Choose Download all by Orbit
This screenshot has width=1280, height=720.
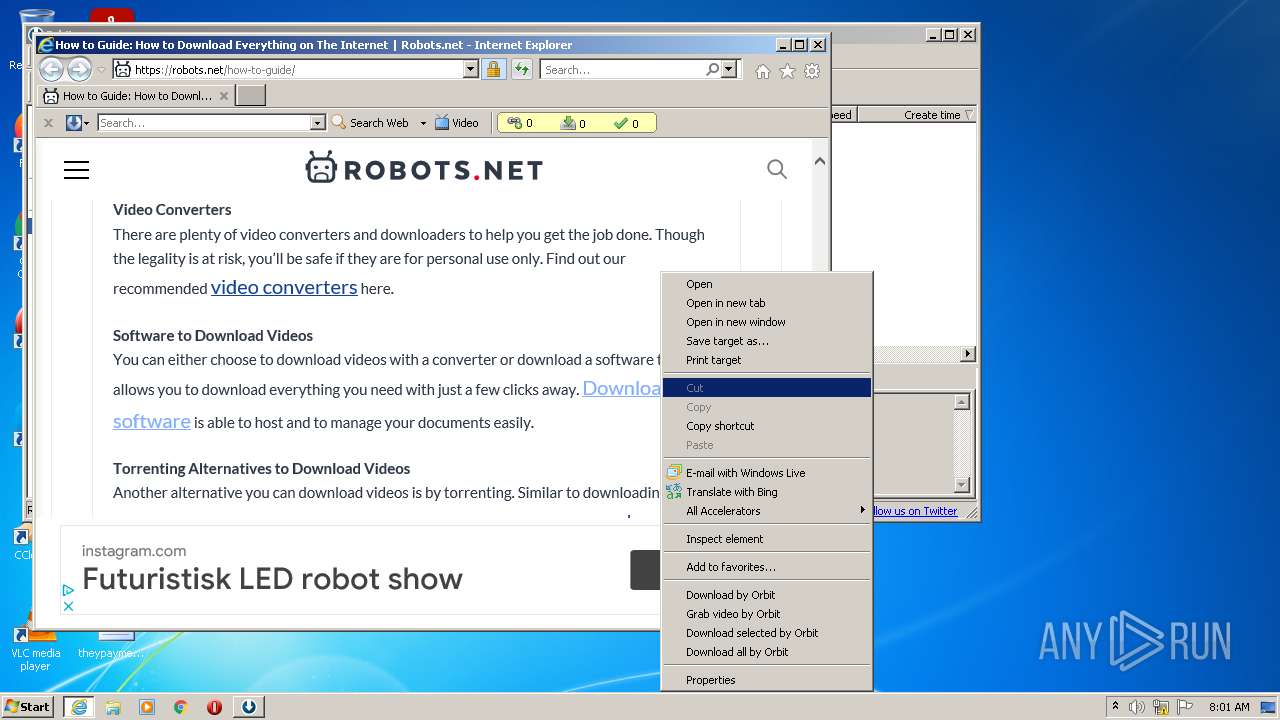[x=767, y=652]
